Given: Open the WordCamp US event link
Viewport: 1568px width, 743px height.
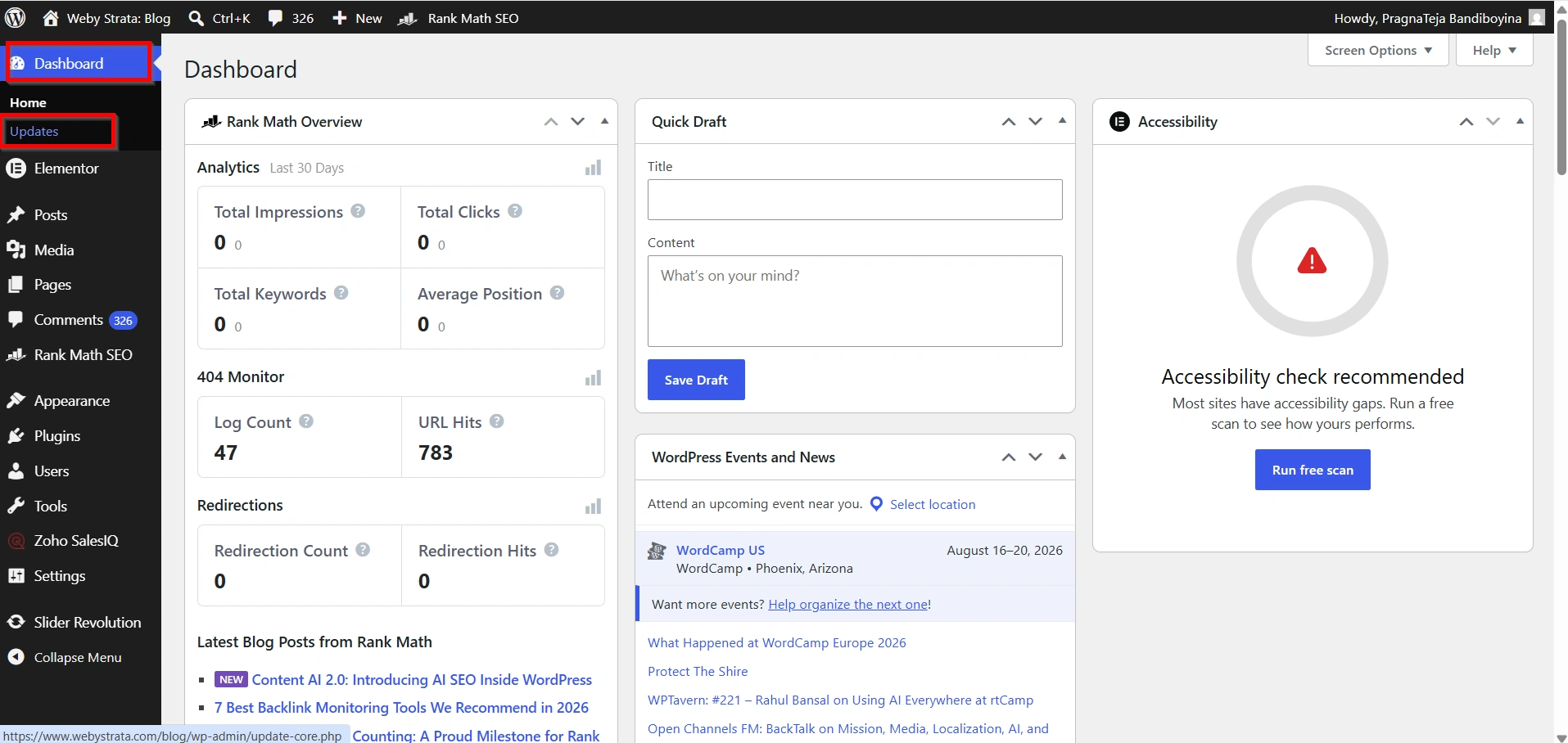Looking at the screenshot, I should (721, 551).
